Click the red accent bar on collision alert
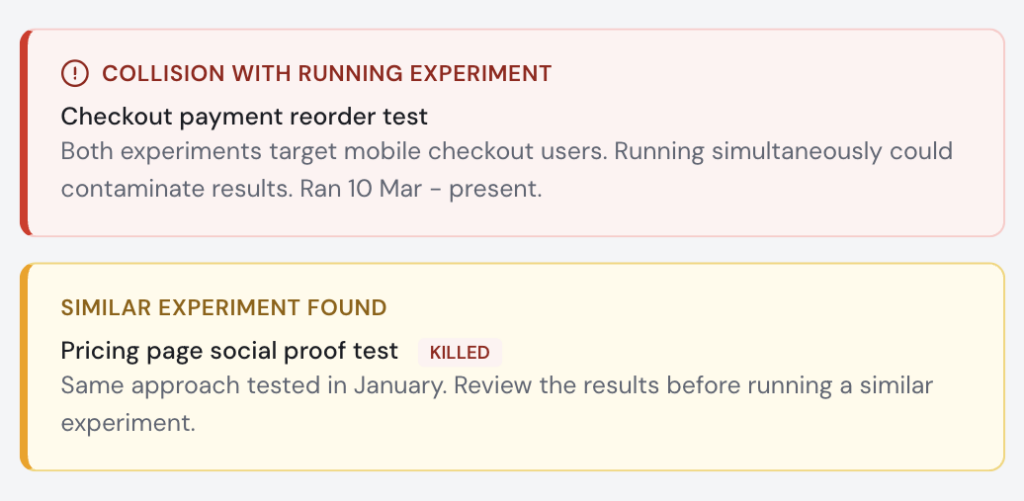This screenshot has height=501, width=1024. [26, 132]
